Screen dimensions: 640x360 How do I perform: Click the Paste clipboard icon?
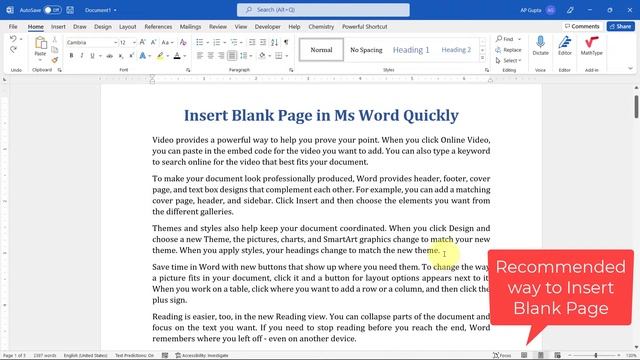click(x=40, y=43)
